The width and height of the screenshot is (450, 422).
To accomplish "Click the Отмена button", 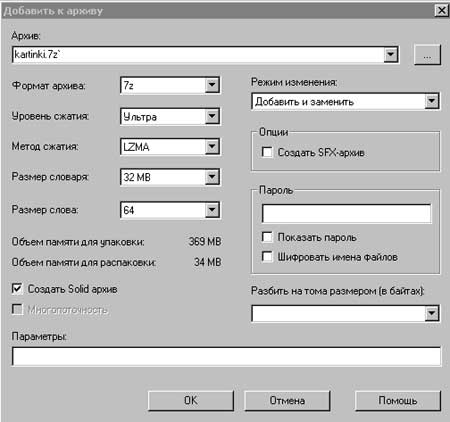I will click(287, 400).
